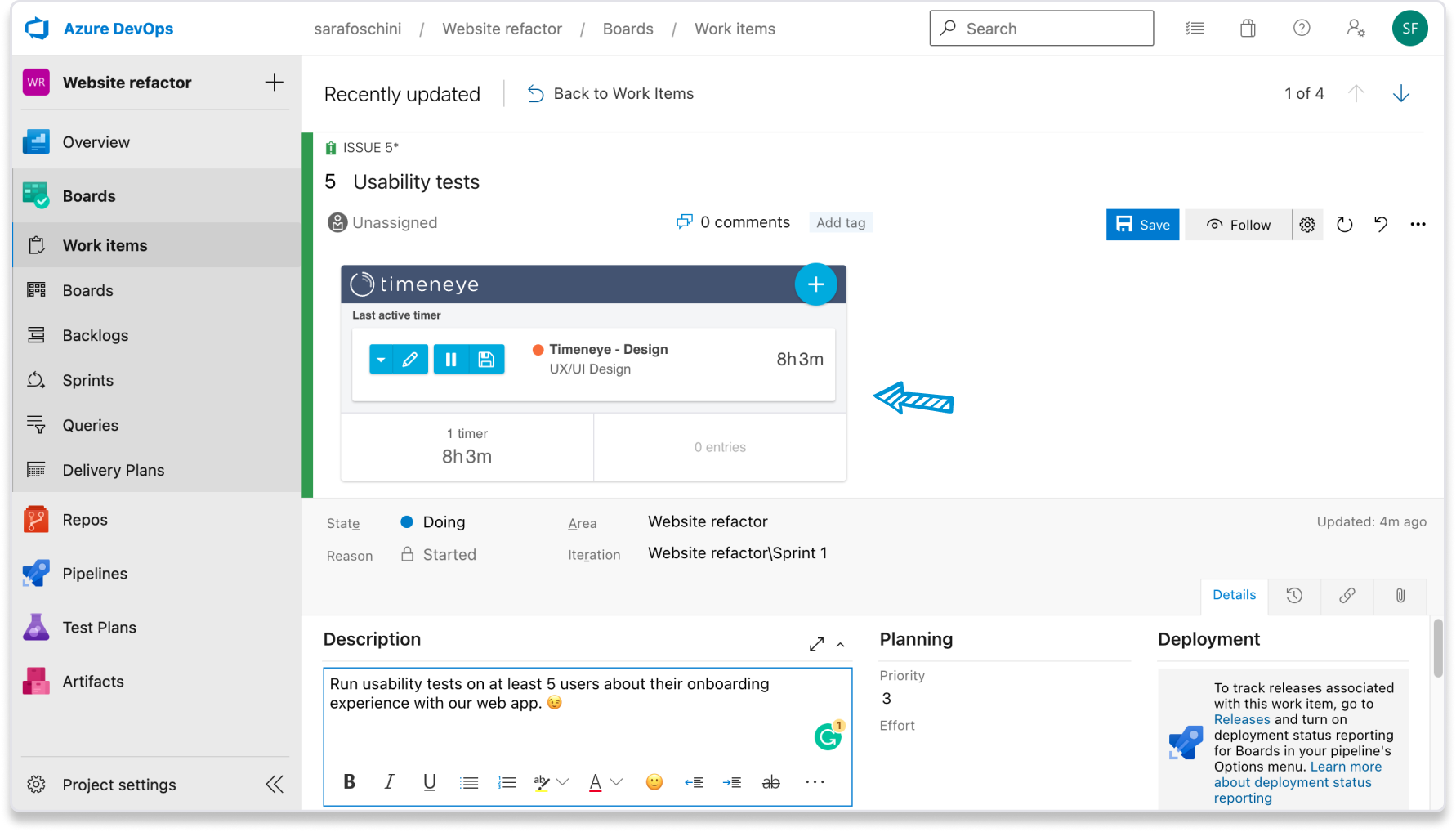
Task: Toggle underline formatting in Description
Action: click(429, 781)
